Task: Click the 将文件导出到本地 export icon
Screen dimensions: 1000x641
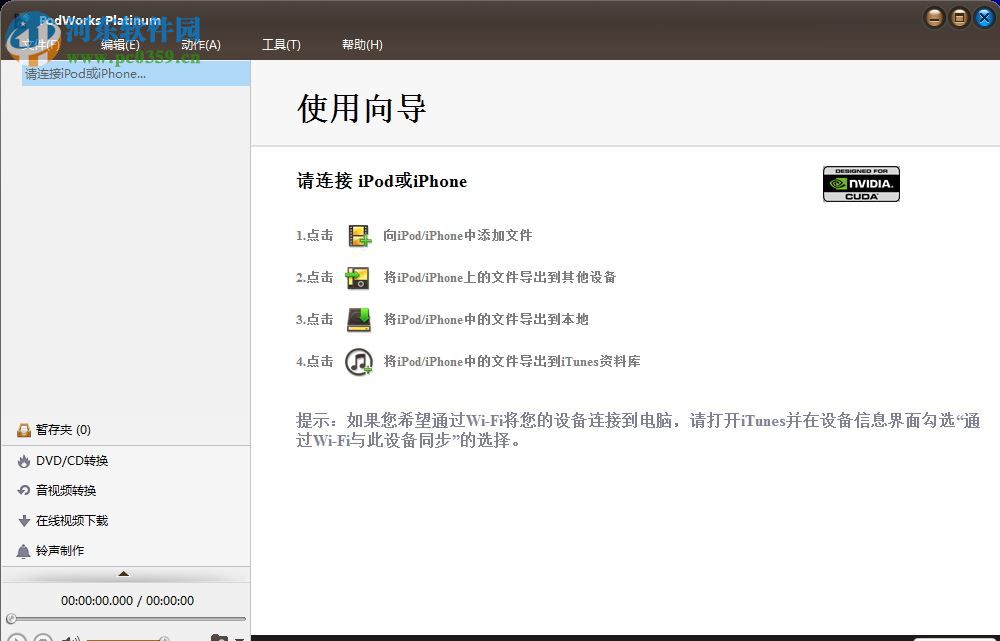Action: pos(358,319)
